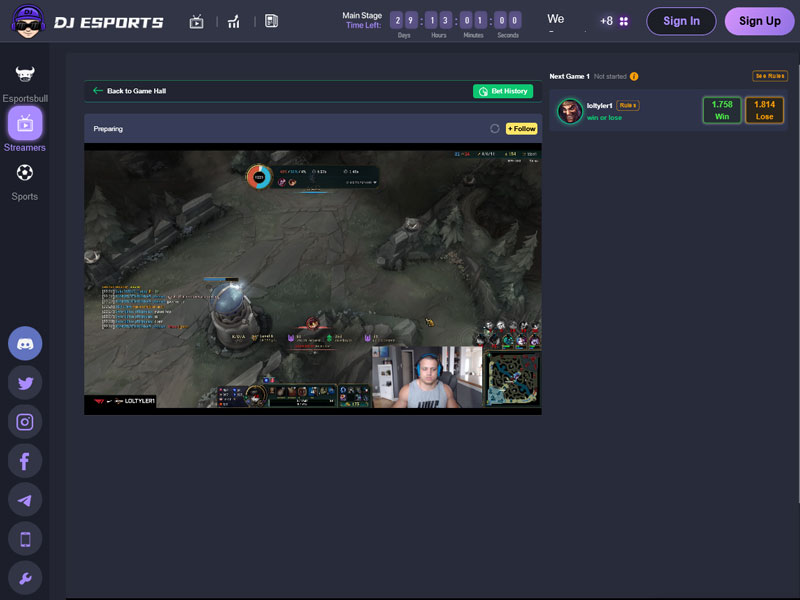
Task: Bet on Lose at 1.814 odds
Action: 764,110
